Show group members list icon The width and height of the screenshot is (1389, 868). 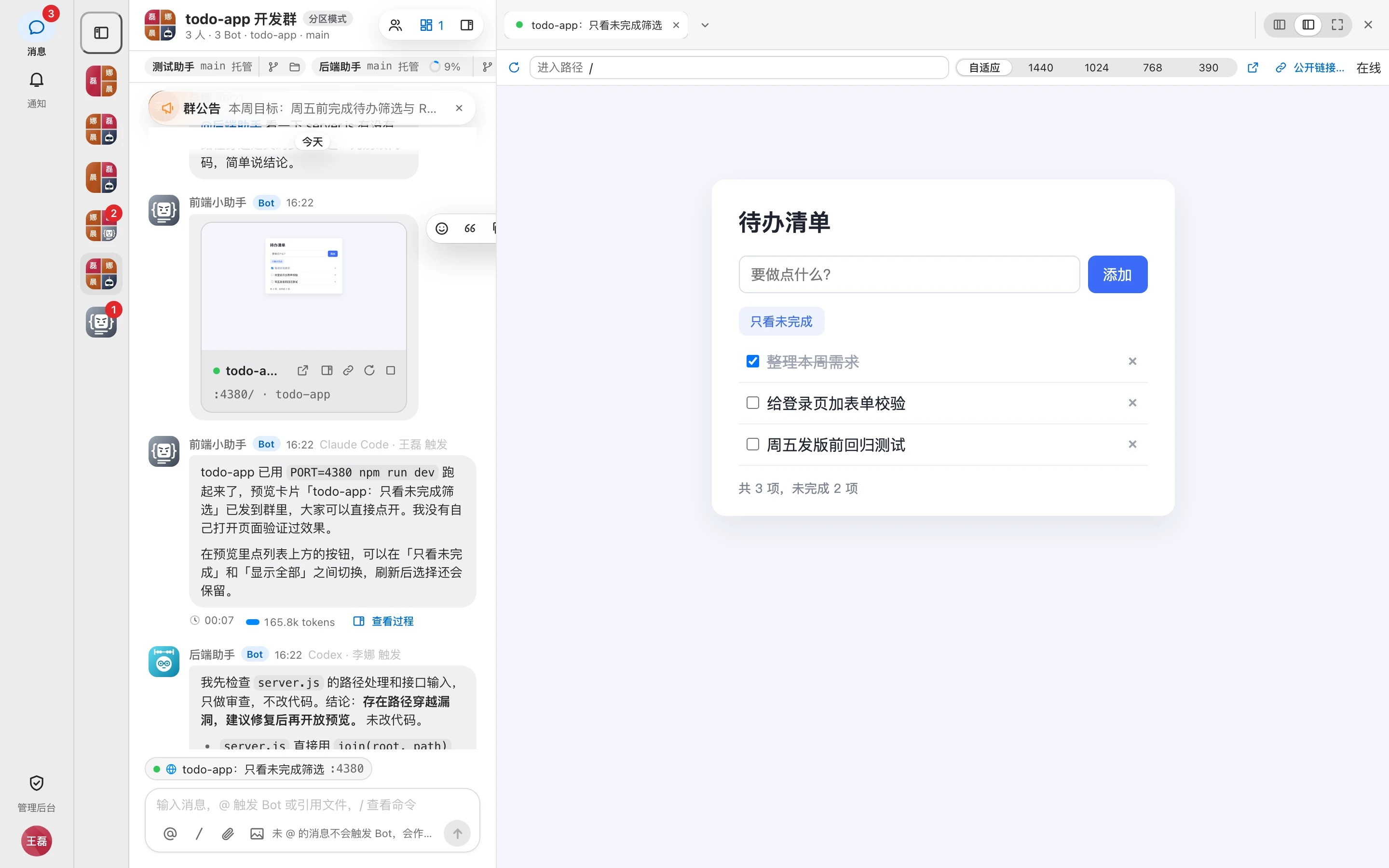pyautogui.click(x=395, y=25)
